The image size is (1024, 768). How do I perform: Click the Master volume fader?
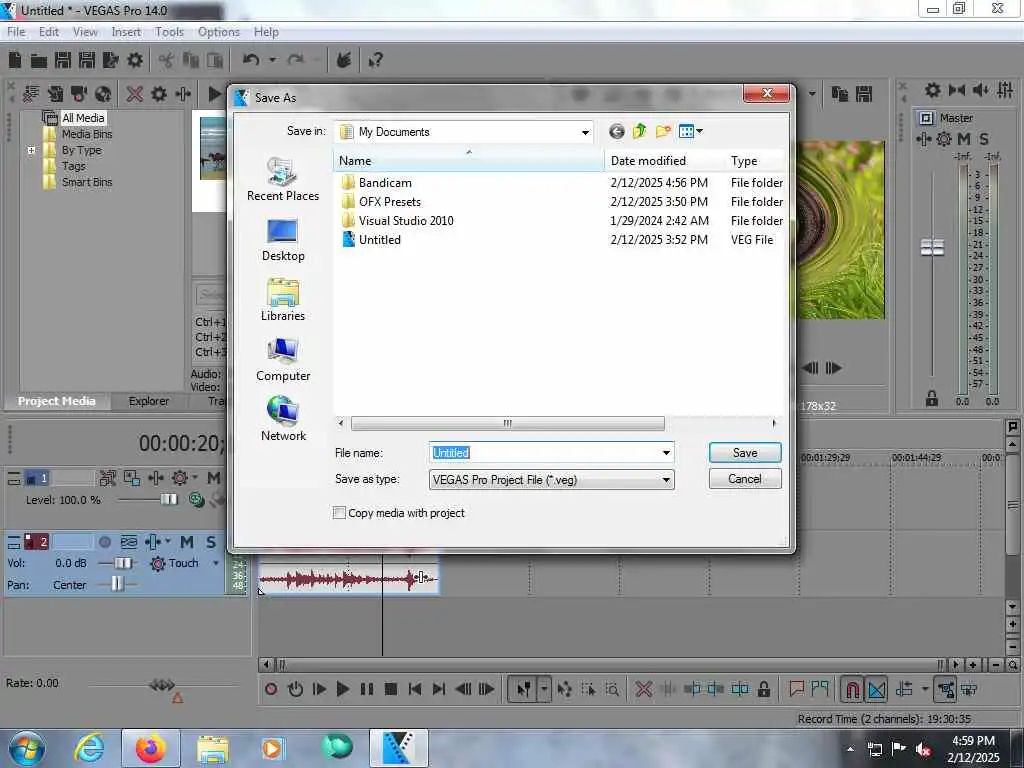pyautogui.click(x=932, y=248)
